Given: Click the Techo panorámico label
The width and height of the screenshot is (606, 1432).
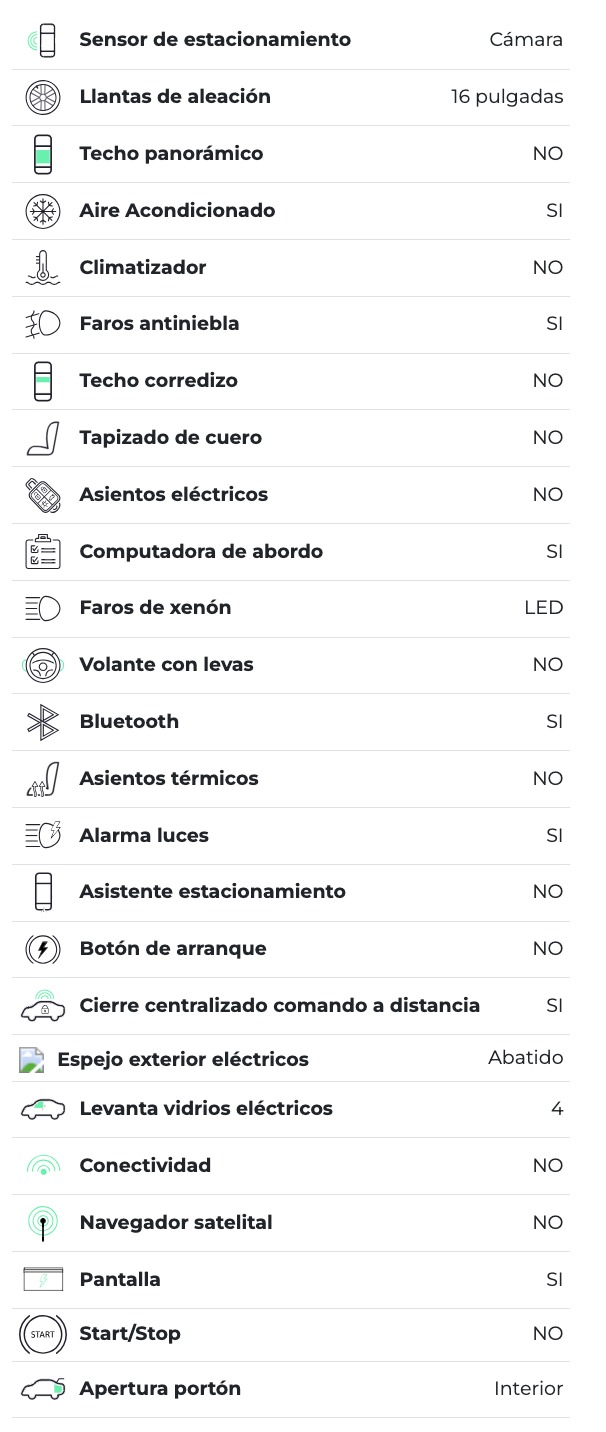Looking at the screenshot, I should pyautogui.click(x=171, y=154).
